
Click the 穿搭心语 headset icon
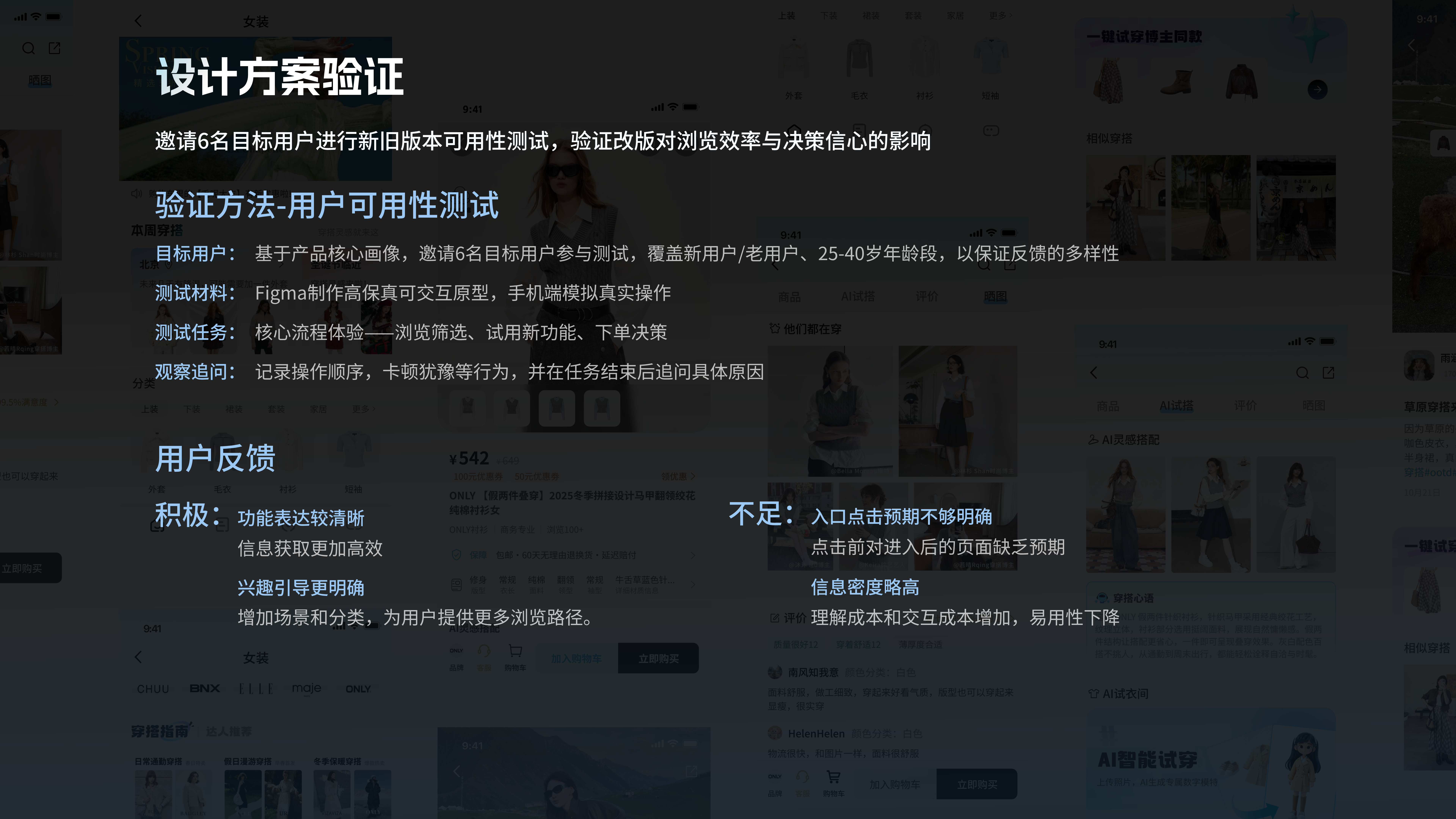1102,598
